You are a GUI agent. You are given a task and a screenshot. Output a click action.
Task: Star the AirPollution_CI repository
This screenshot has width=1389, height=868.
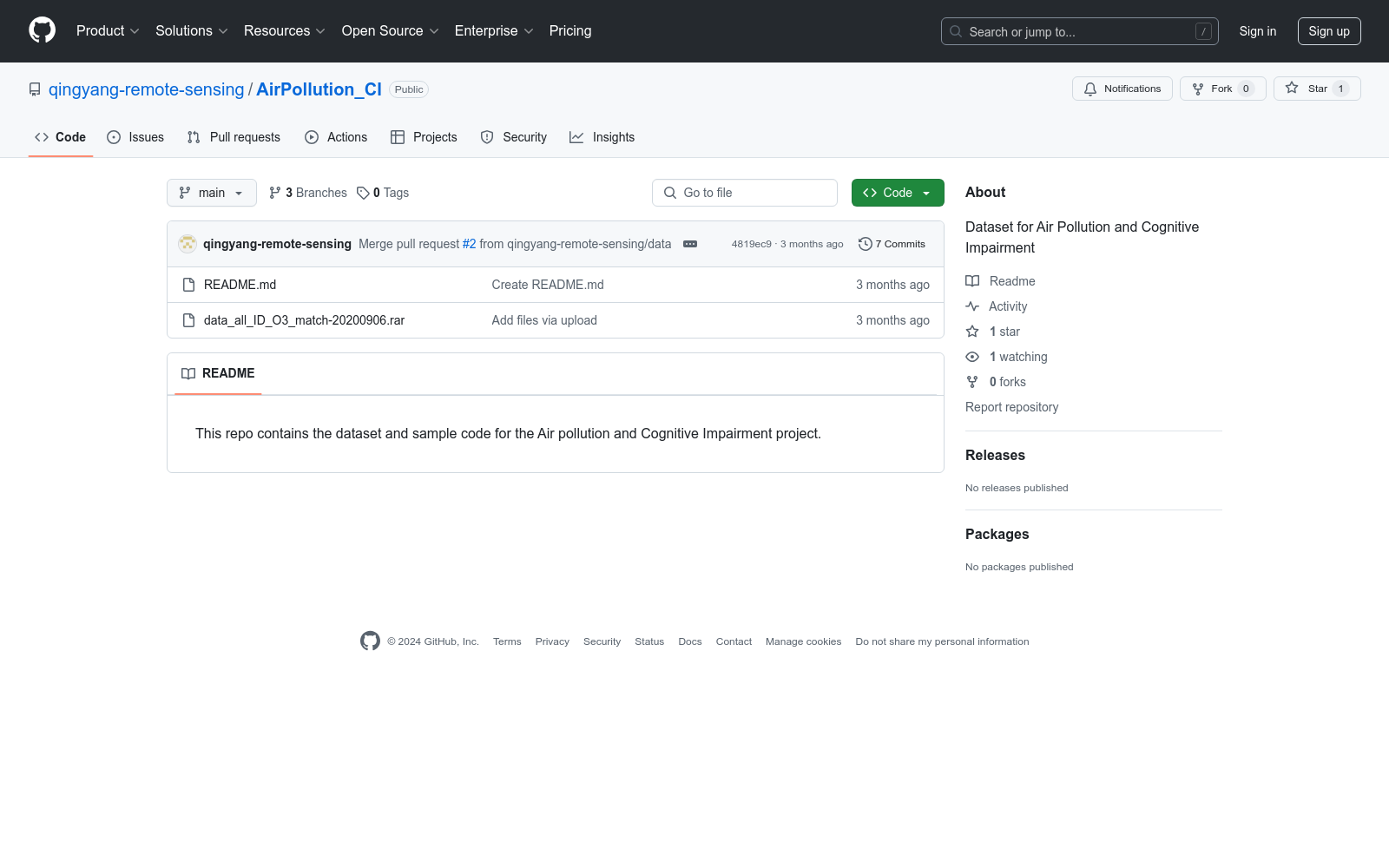click(1317, 89)
